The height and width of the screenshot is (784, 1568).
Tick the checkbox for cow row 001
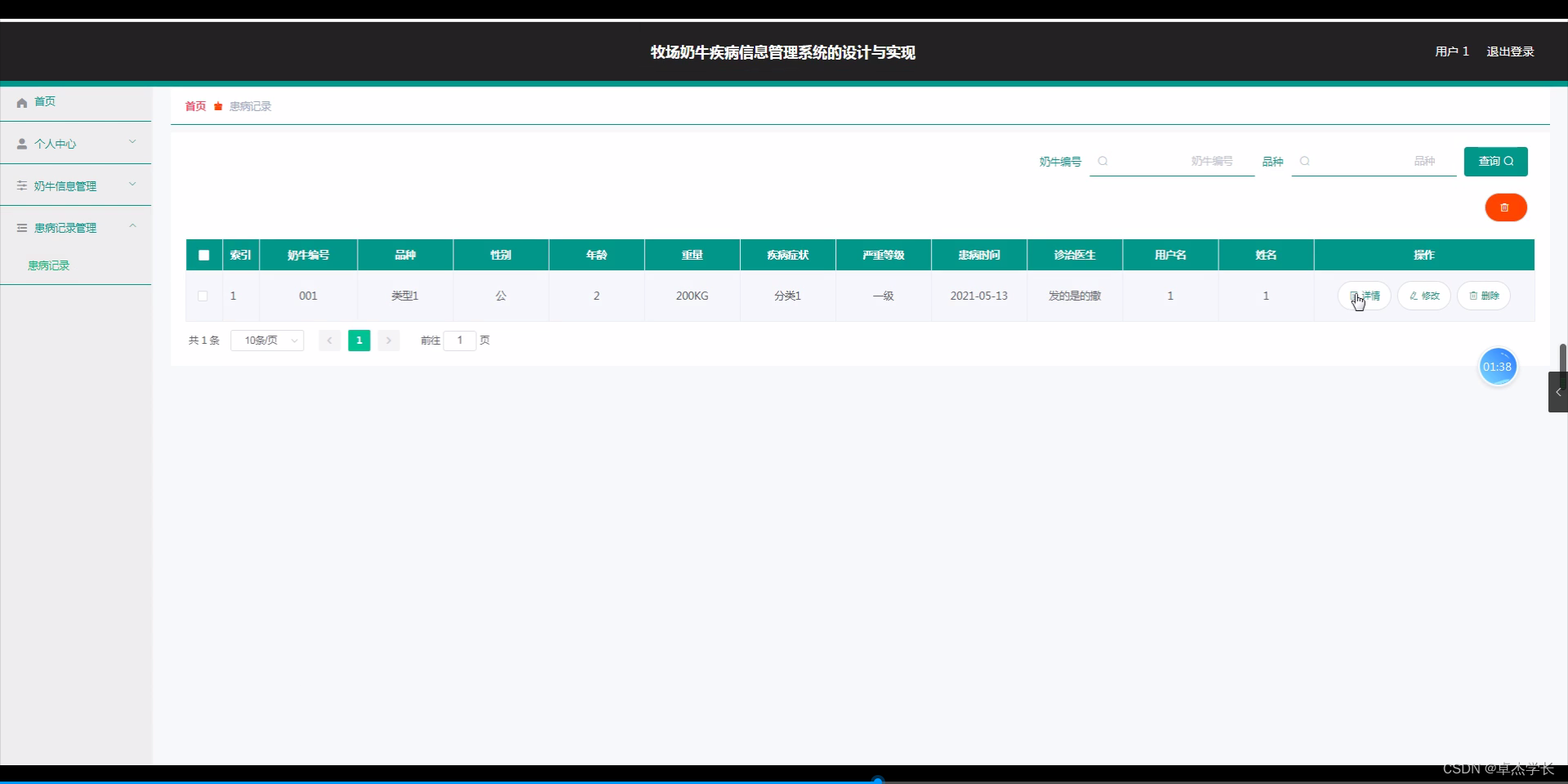[203, 296]
